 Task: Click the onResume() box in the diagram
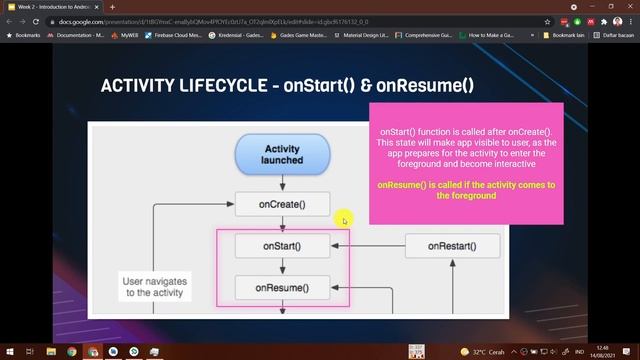click(x=282, y=288)
